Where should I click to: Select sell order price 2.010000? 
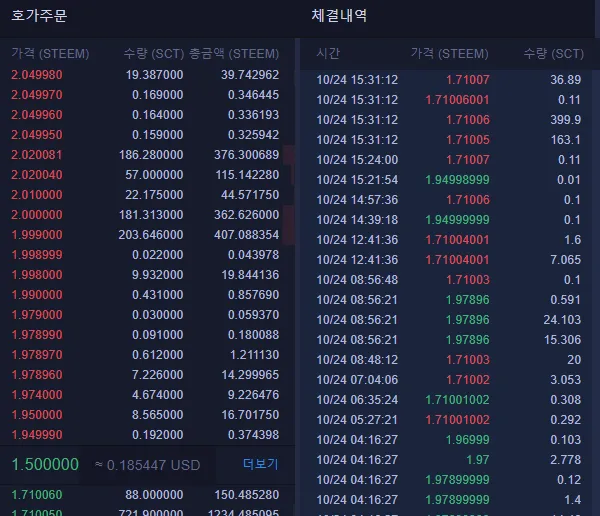tap(37, 194)
